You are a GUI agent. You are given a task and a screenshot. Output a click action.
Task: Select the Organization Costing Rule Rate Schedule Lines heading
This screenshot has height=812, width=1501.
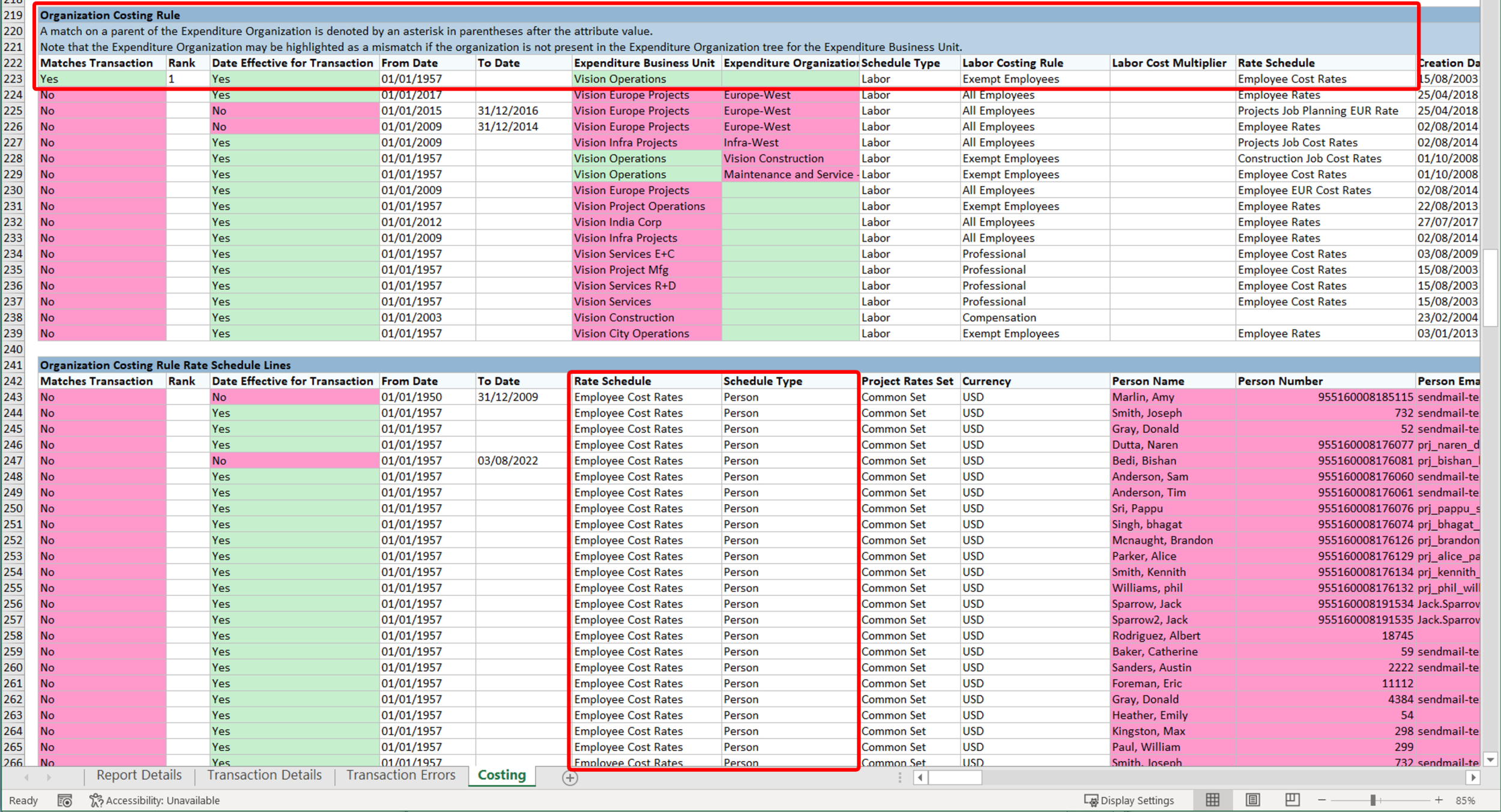coord(165,365)
